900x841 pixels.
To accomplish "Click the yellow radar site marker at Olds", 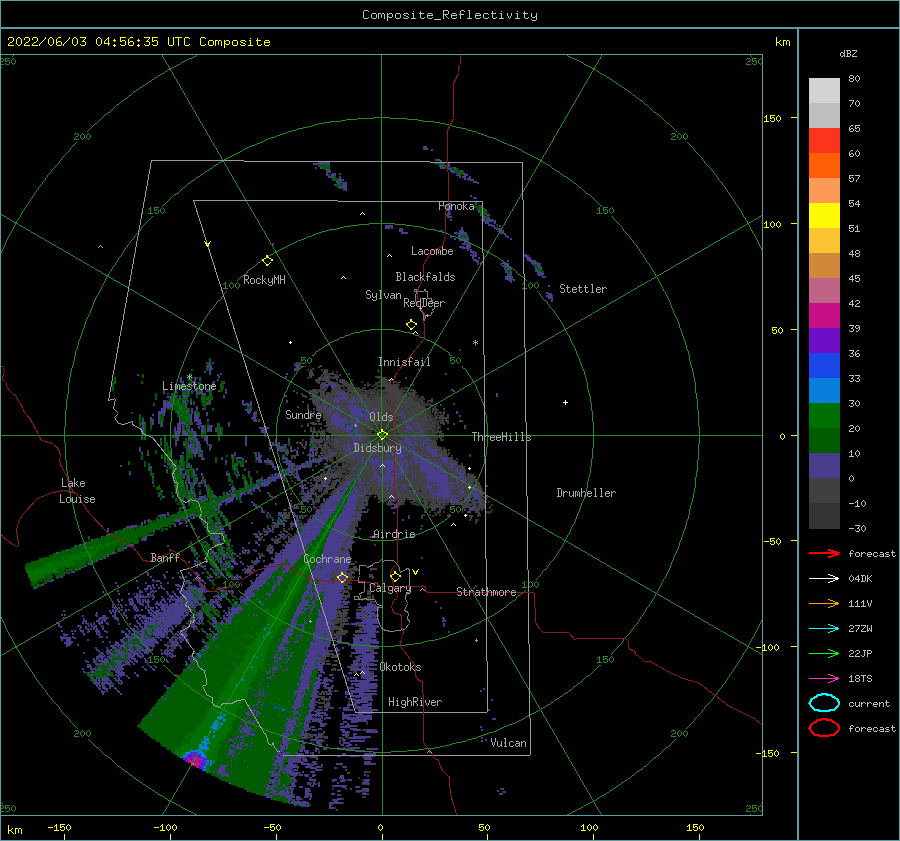I will (x=382, y=435).
